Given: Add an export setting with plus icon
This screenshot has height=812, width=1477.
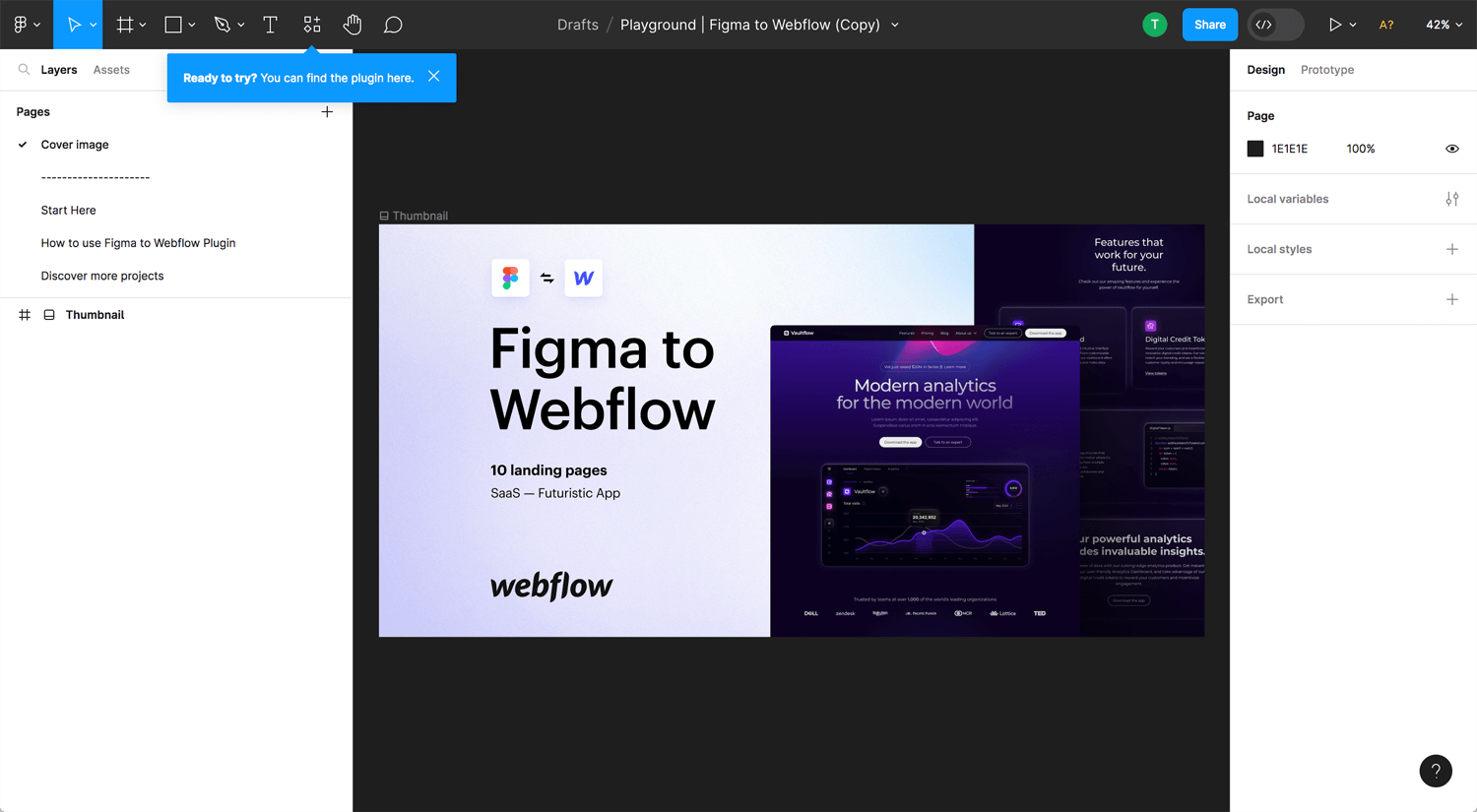Looking at the screenshot, I should click(1451, 299).
